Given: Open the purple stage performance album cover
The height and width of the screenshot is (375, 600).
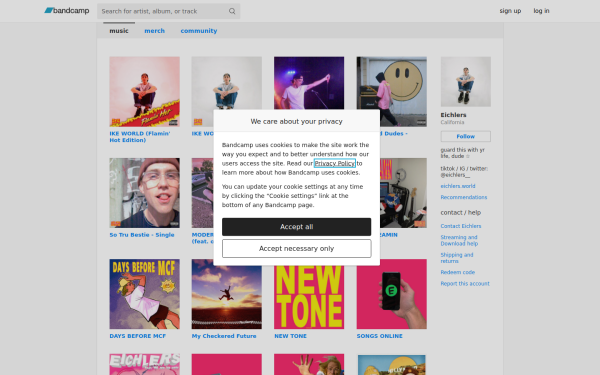Looking at the screenshot, I should (309, 83).
